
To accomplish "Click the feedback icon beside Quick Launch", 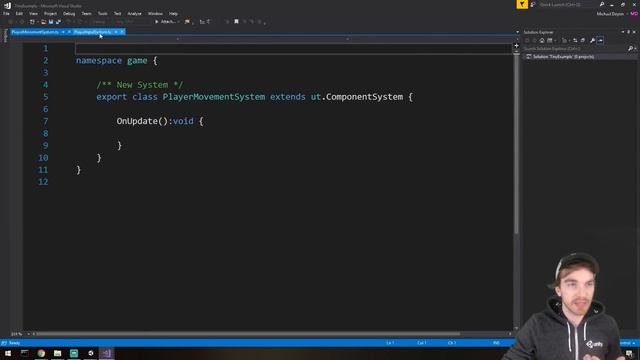I will [x=533, y=4].
